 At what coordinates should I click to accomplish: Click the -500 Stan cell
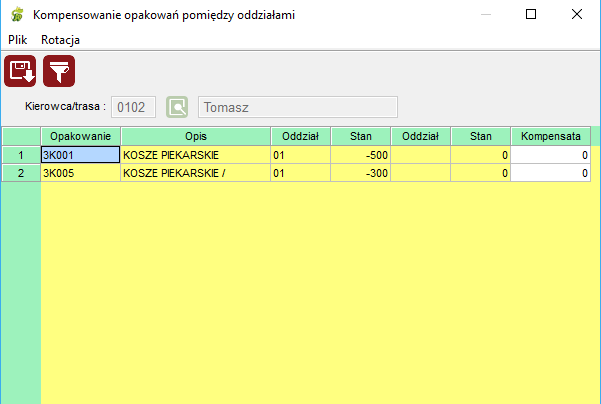coord(360,155)
